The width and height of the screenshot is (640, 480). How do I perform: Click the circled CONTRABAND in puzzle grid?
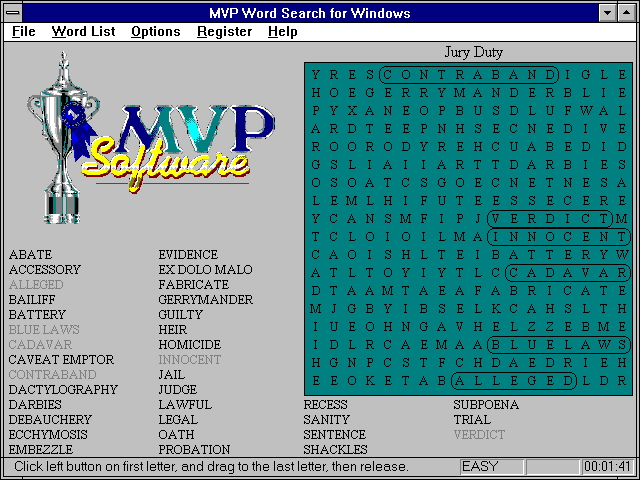click(469, 75)
